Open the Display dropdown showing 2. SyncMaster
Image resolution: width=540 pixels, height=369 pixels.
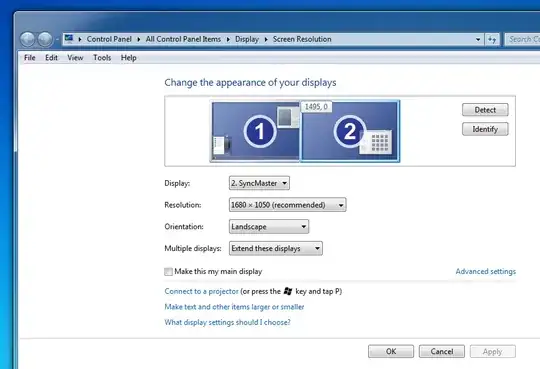[259, 183]
